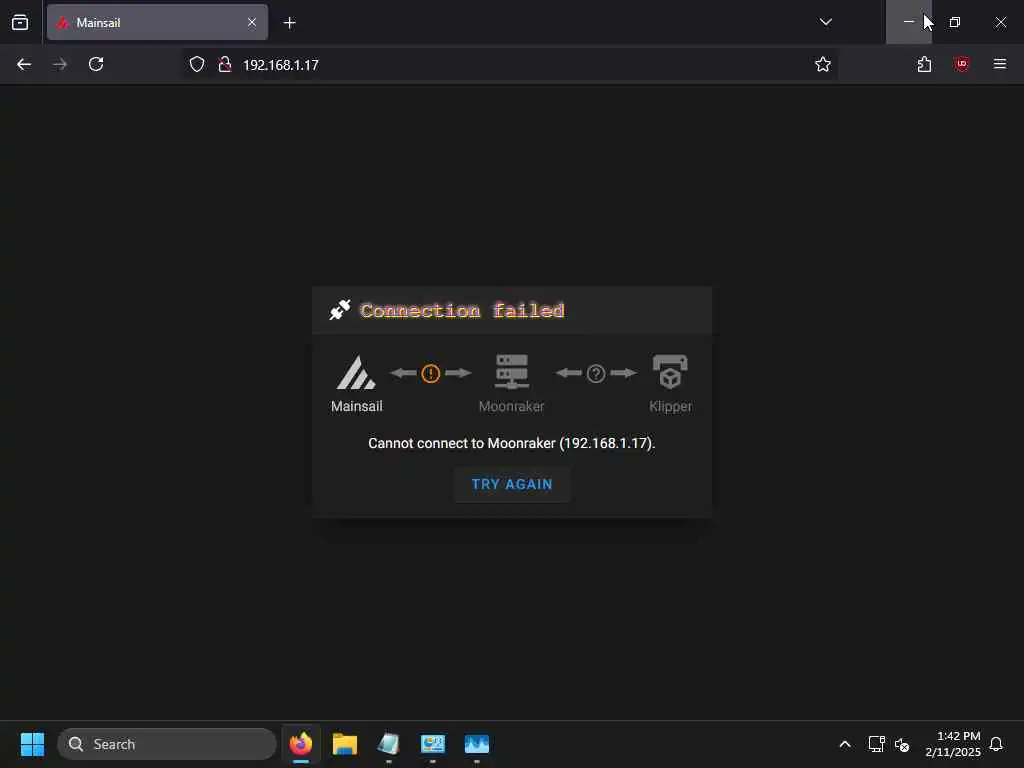Viewport: 1024px width, 768px height.
Task: Click the muted volume tray icon
Action: 902,744
